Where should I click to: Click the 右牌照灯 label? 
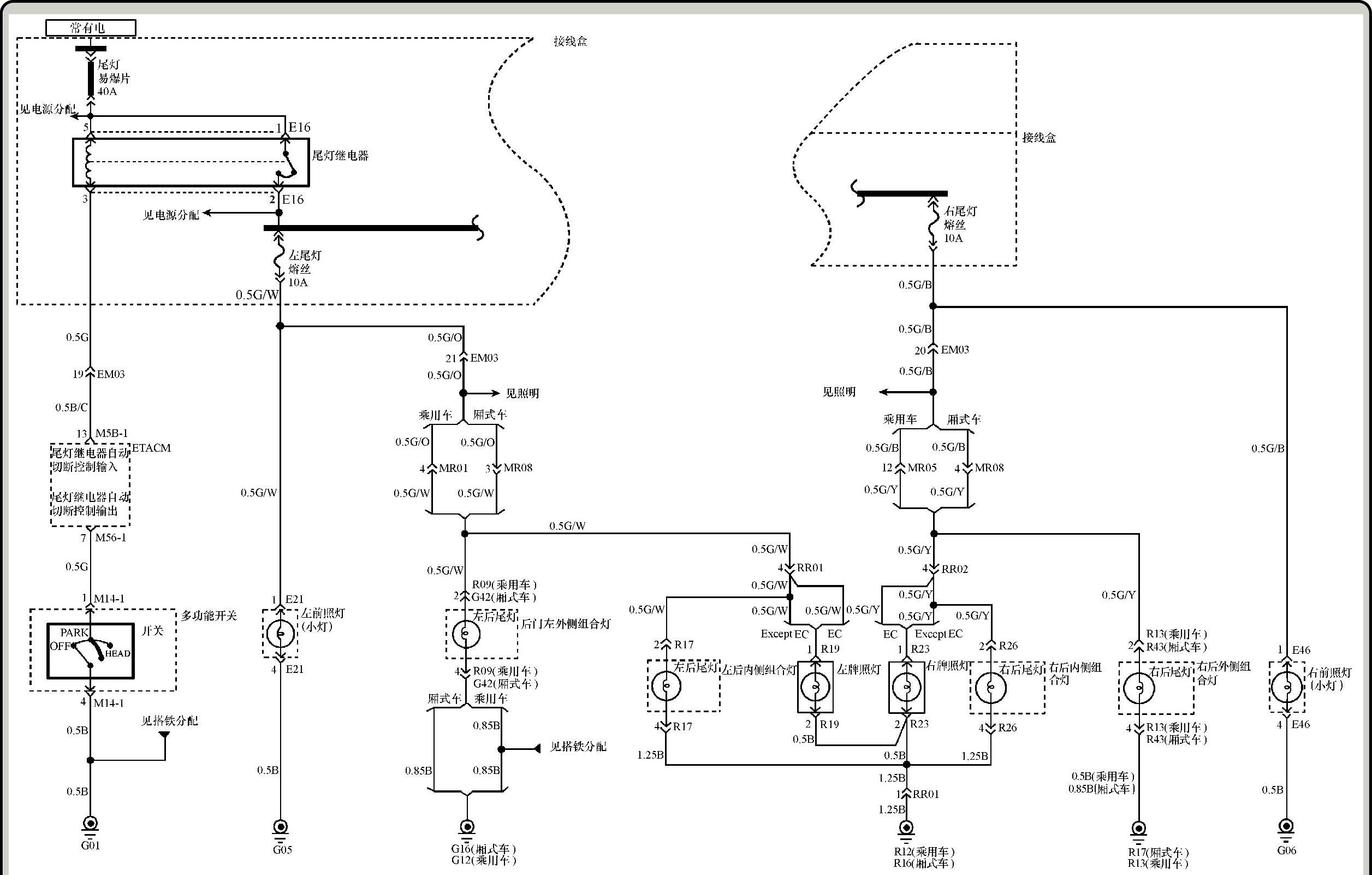tap(948, 665)
